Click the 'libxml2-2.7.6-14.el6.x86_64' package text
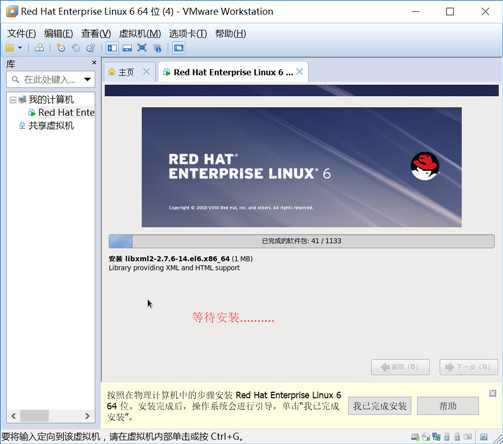Image resolution: width=503 pixels, height=444 pixels. coord(177,259)
